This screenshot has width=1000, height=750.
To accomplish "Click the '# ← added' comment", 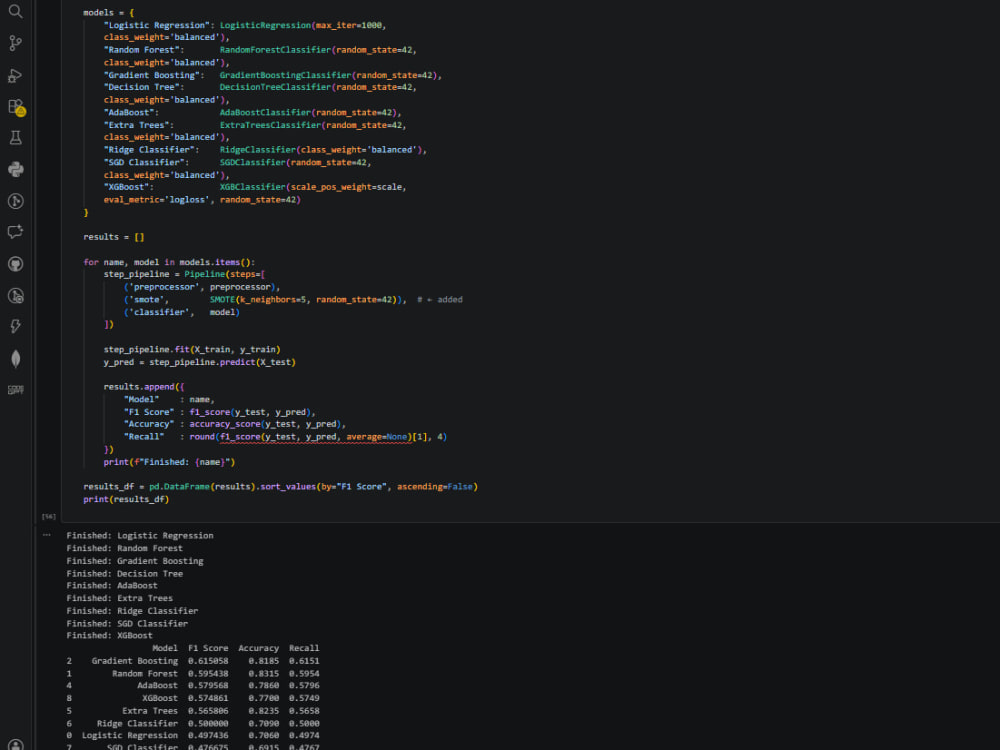I will [x=440, y=300].
